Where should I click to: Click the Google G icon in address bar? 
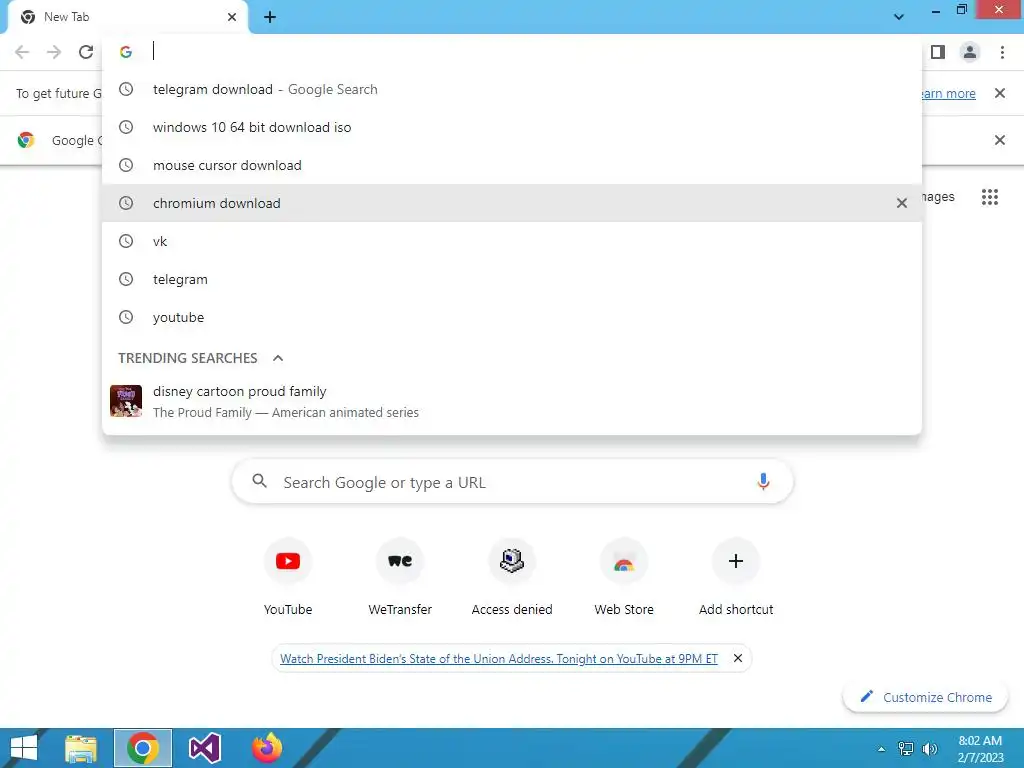point(126,52)
